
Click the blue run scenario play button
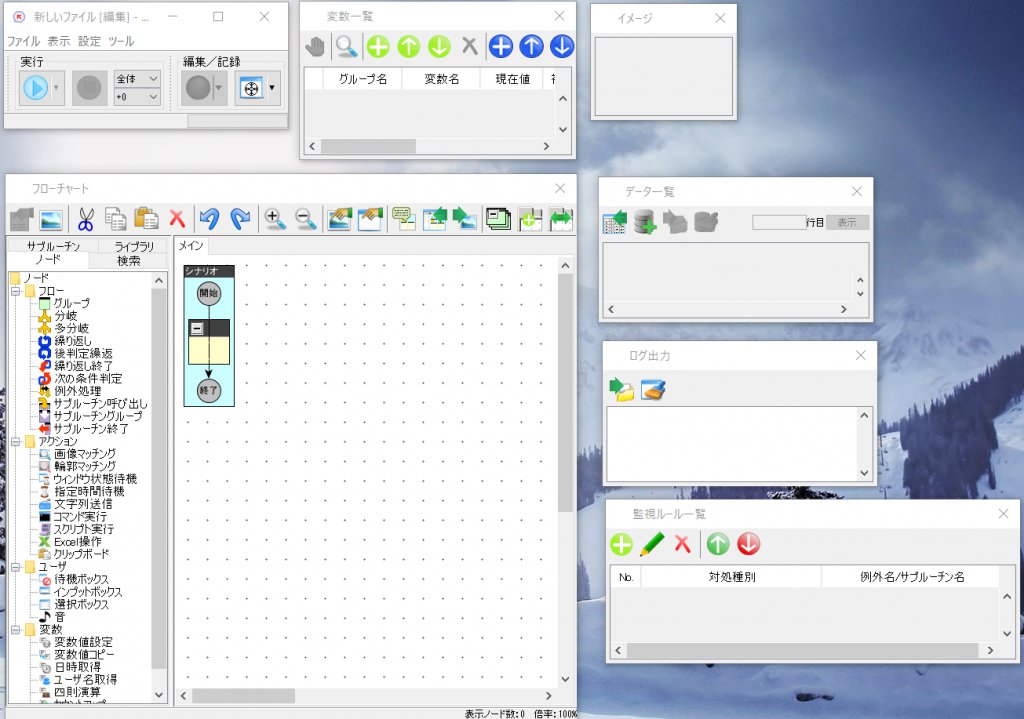[x=35, y=88]
